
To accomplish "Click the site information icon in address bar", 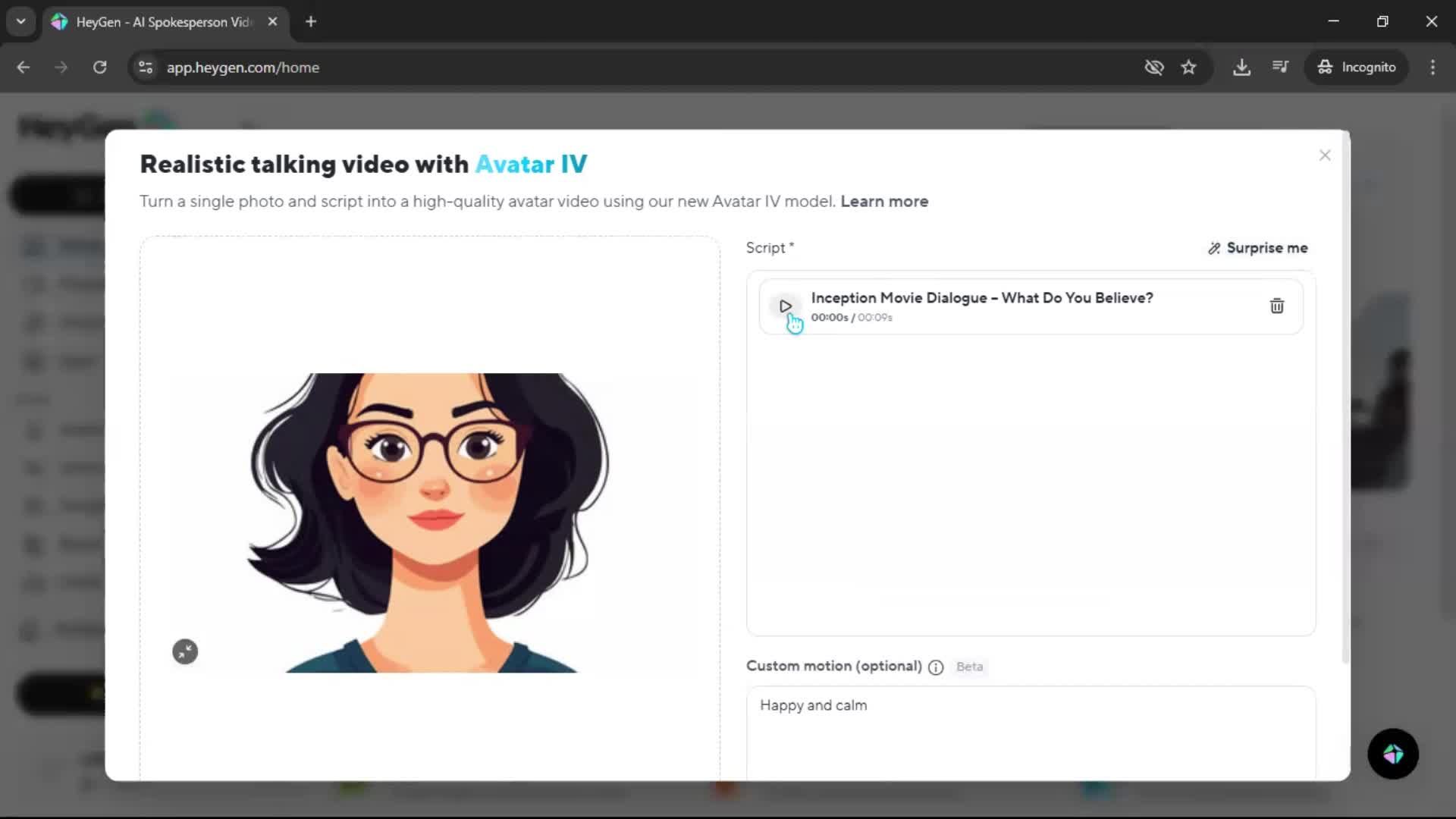I will click(x=146, y=67).
